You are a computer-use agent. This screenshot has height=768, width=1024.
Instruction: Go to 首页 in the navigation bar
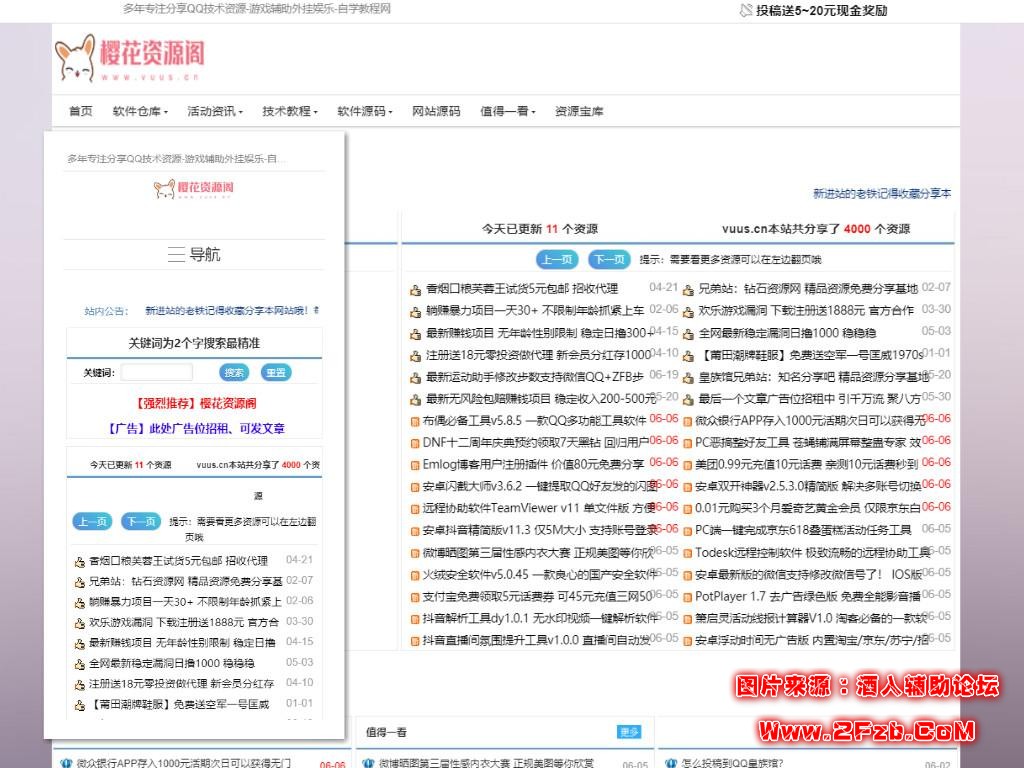pyautogui.click(x=80, y=111)
